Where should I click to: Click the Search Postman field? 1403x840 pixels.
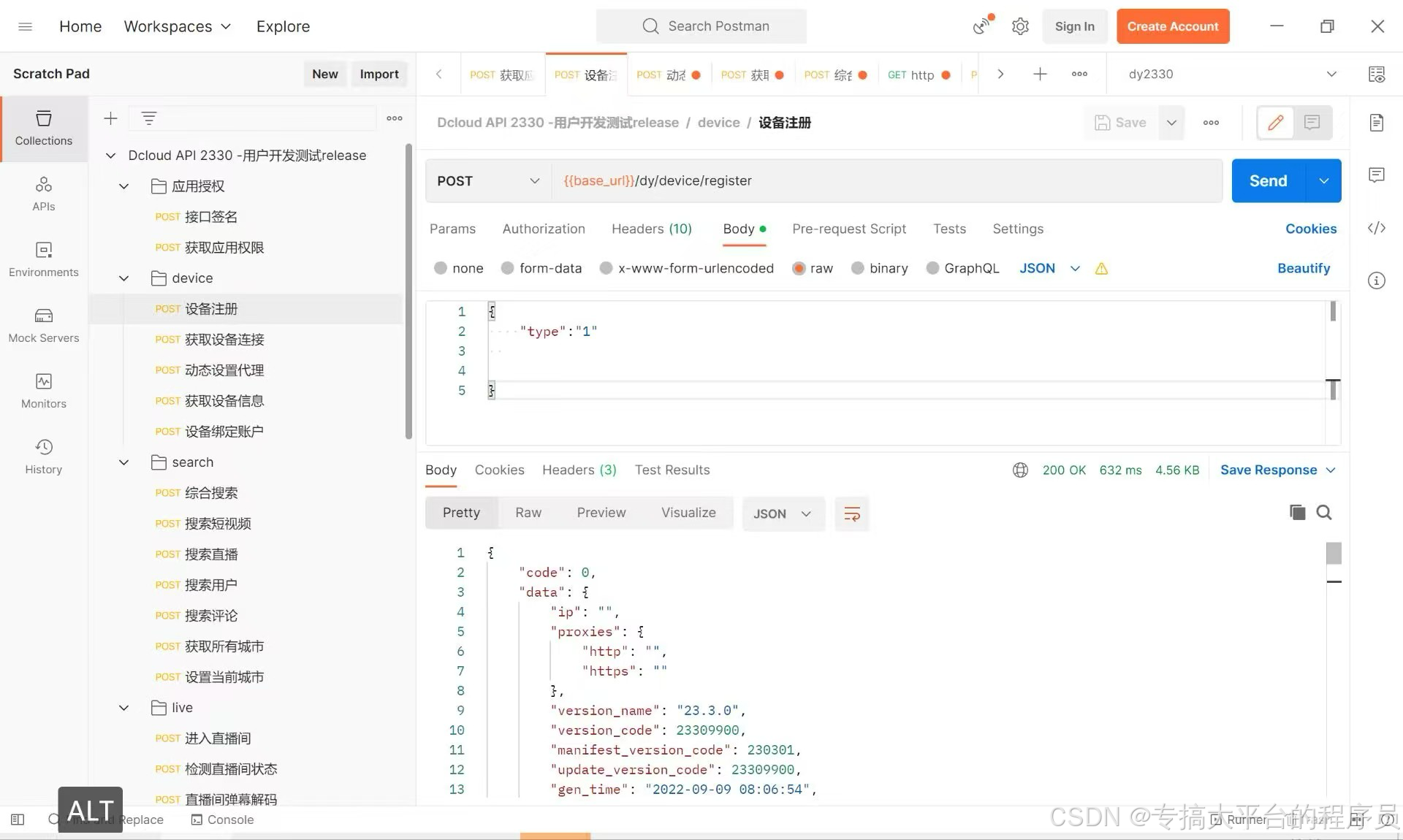(x=701, y=26)
